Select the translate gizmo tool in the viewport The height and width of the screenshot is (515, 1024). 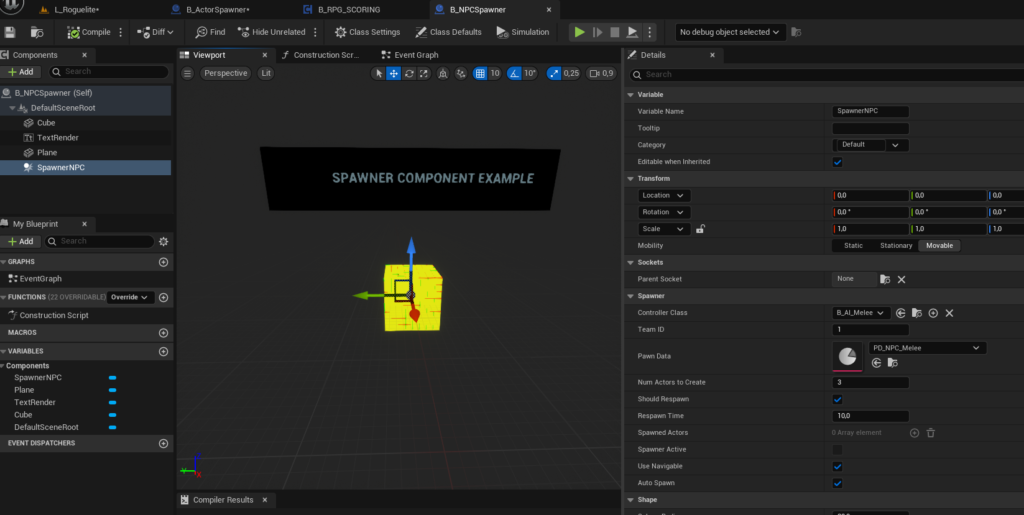(394, 73)
